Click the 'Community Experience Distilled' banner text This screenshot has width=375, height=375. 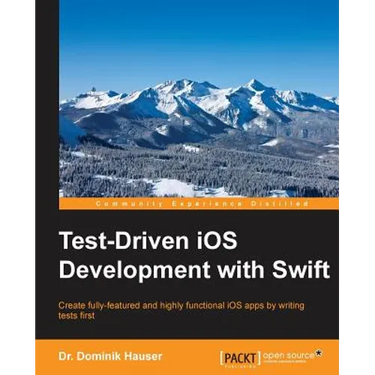202,203
